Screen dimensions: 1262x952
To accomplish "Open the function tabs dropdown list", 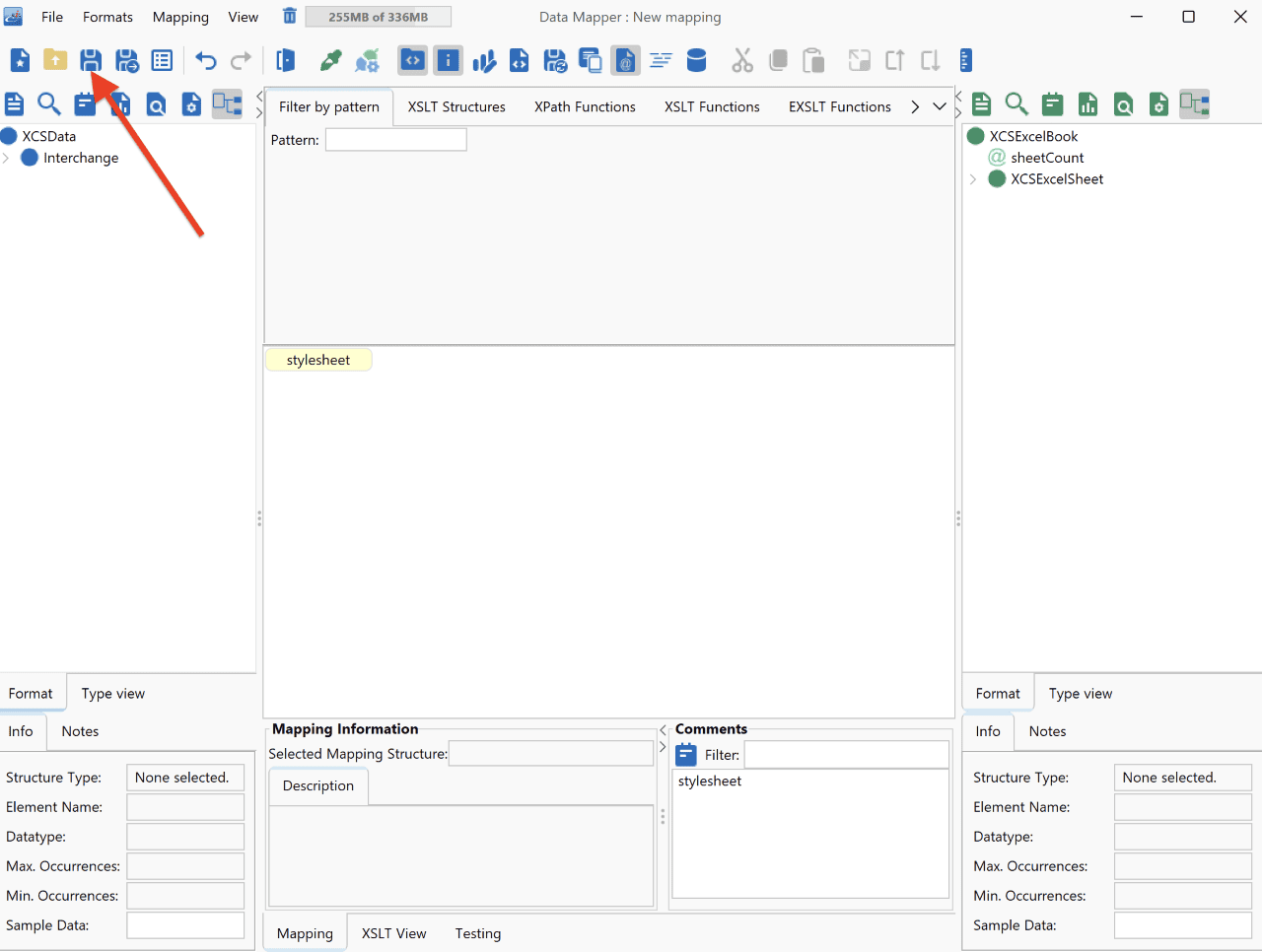I will point(940,106).
